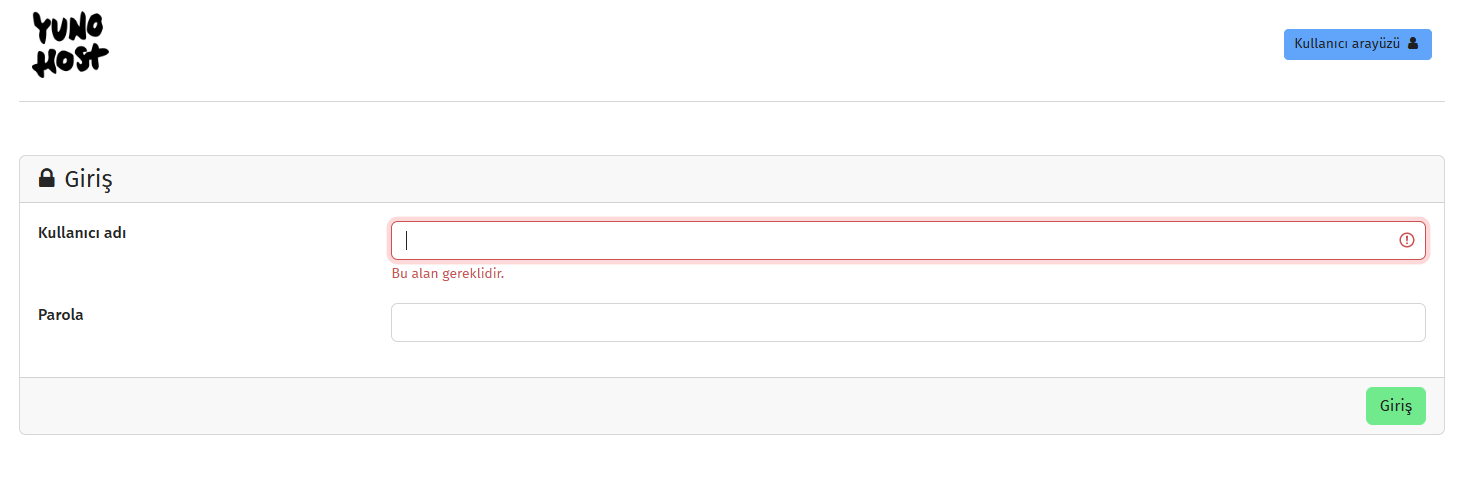This screenshot has width=1469, height=485.
Task: Click the red exclamation error icon
Action: pyautogui.click(x=1407, y=240)
